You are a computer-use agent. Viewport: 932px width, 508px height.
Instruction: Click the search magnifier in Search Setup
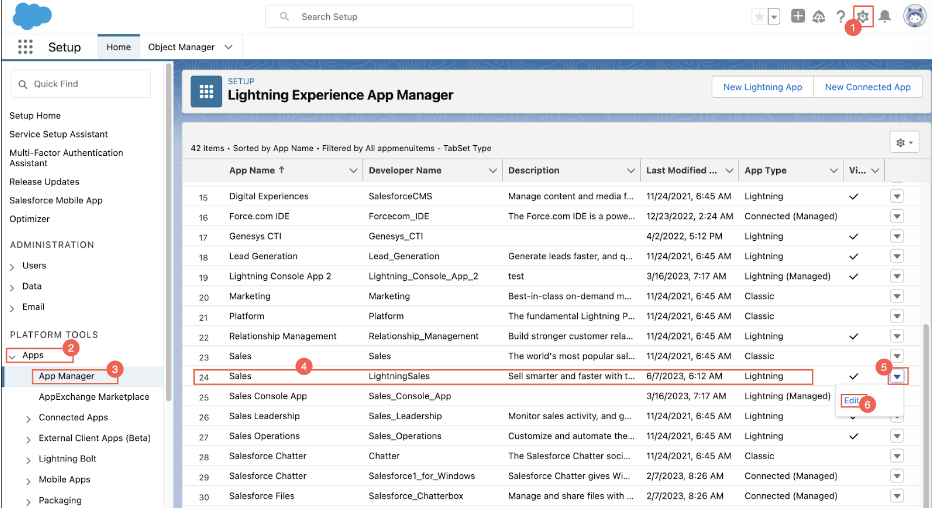284,17
